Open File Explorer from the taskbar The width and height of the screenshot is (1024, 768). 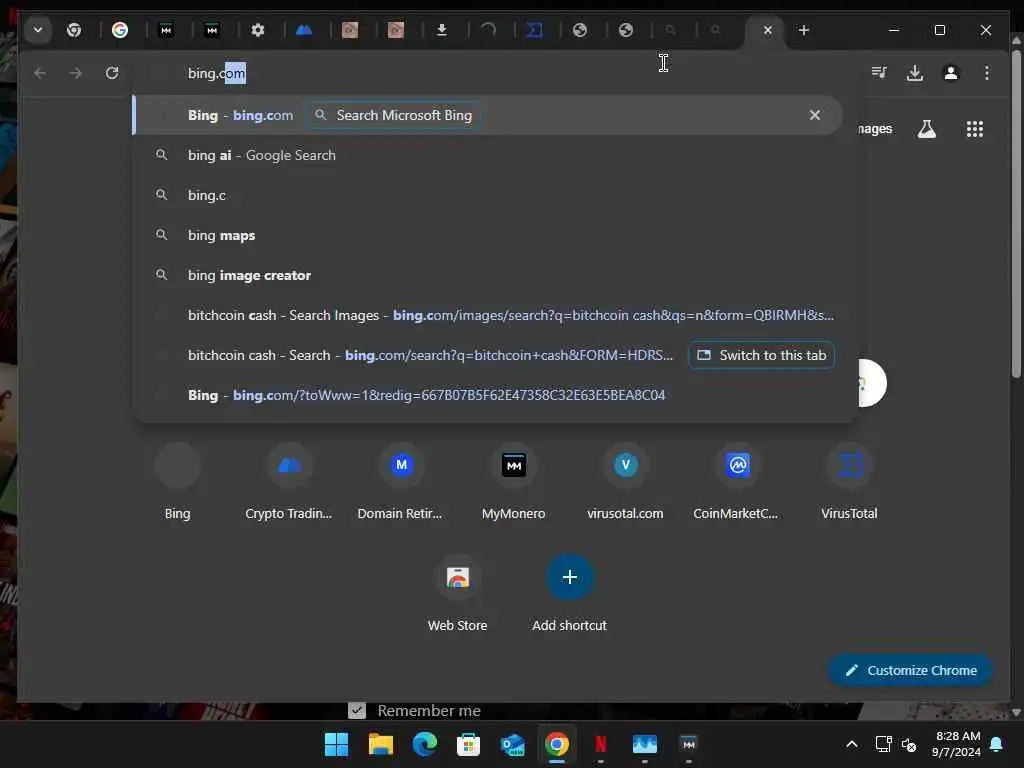380,744
